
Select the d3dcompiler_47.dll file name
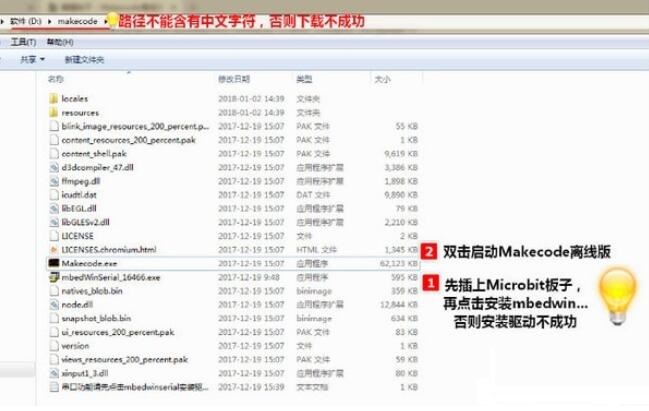[97, 167]
